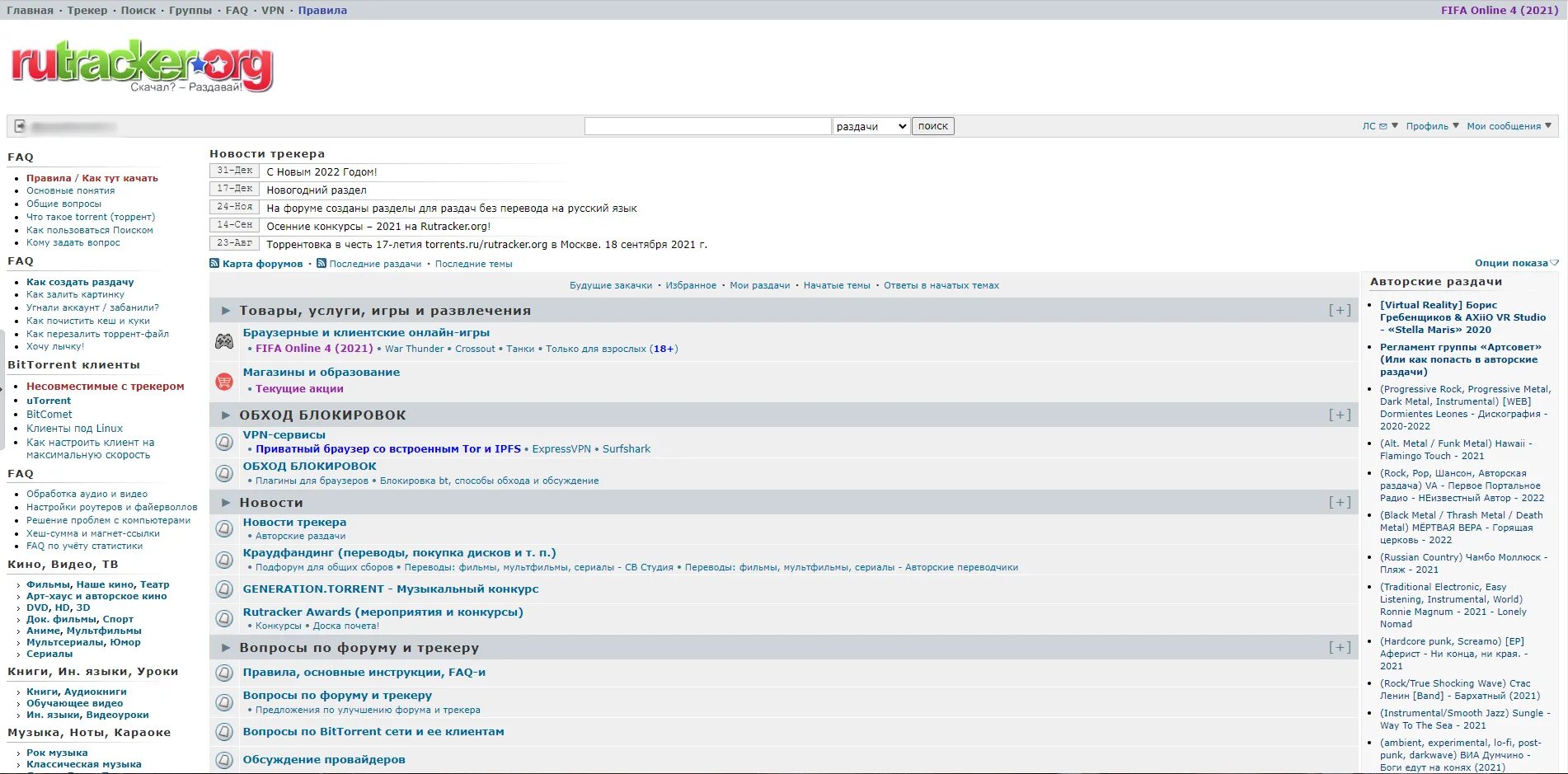Open author release Регламент группы «Артсовет»
Image resolution: width=1568 pixels, height=774 pixels.
pos(1460,359)
